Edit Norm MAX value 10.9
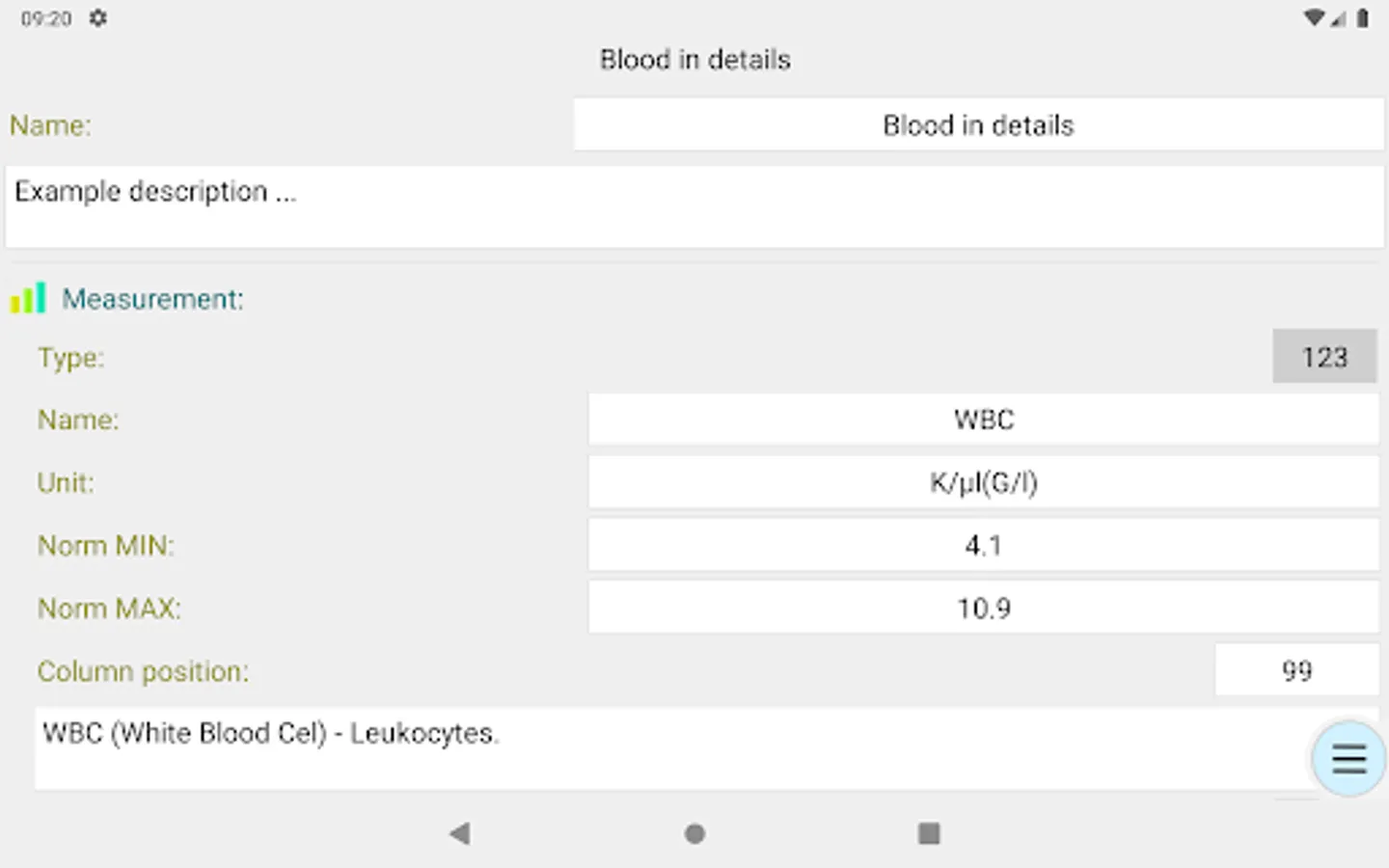The image size is (1389, 868). (x=983, y=609)
